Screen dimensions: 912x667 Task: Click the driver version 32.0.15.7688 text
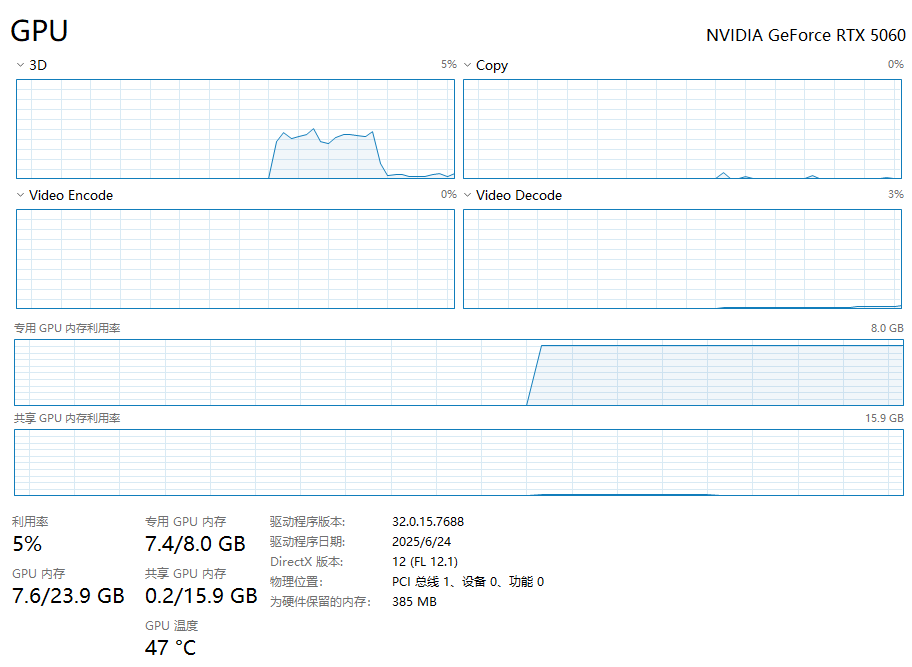[x=427, y=521]
